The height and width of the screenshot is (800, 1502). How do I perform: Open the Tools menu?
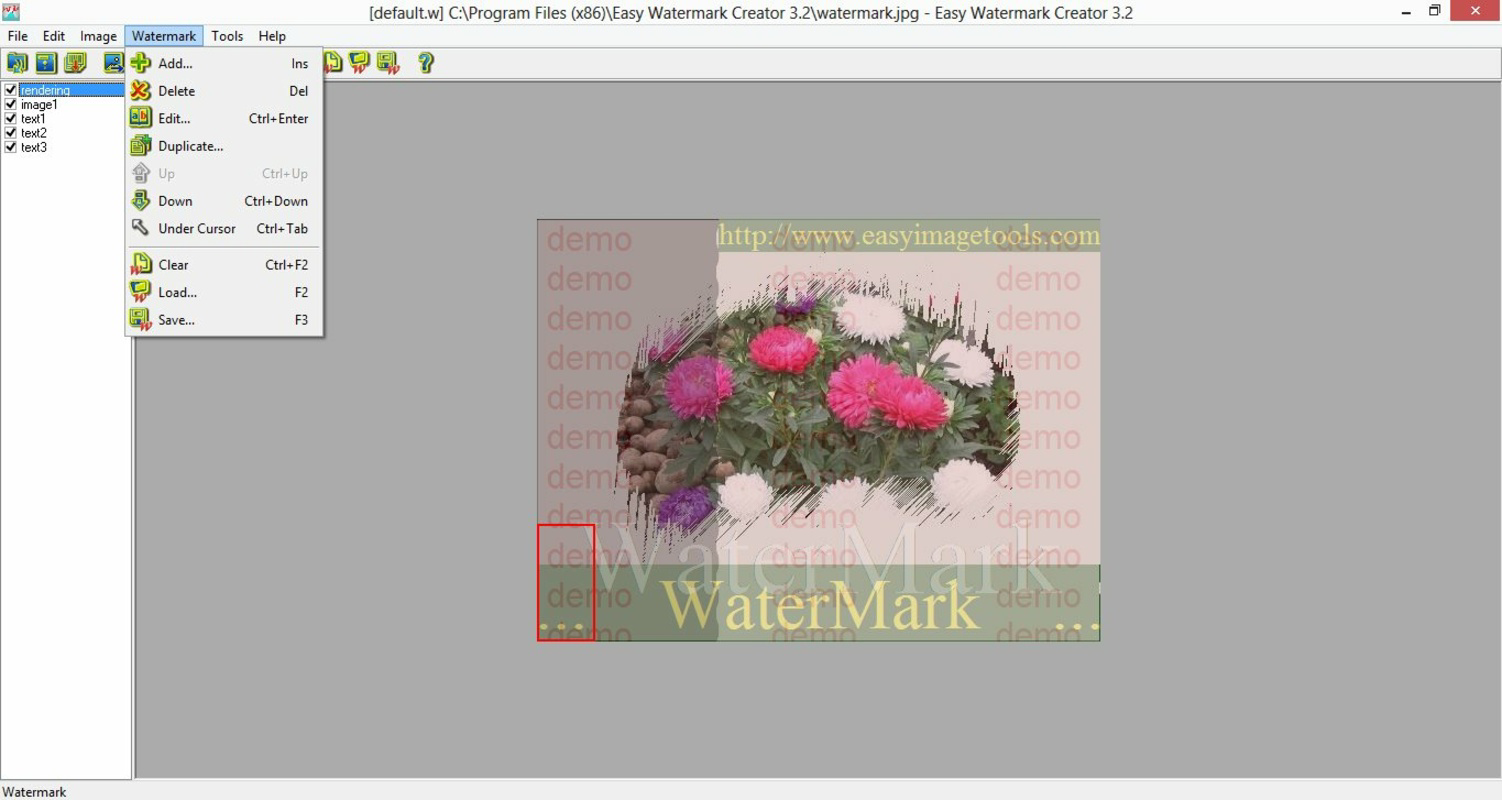[227, 36]
